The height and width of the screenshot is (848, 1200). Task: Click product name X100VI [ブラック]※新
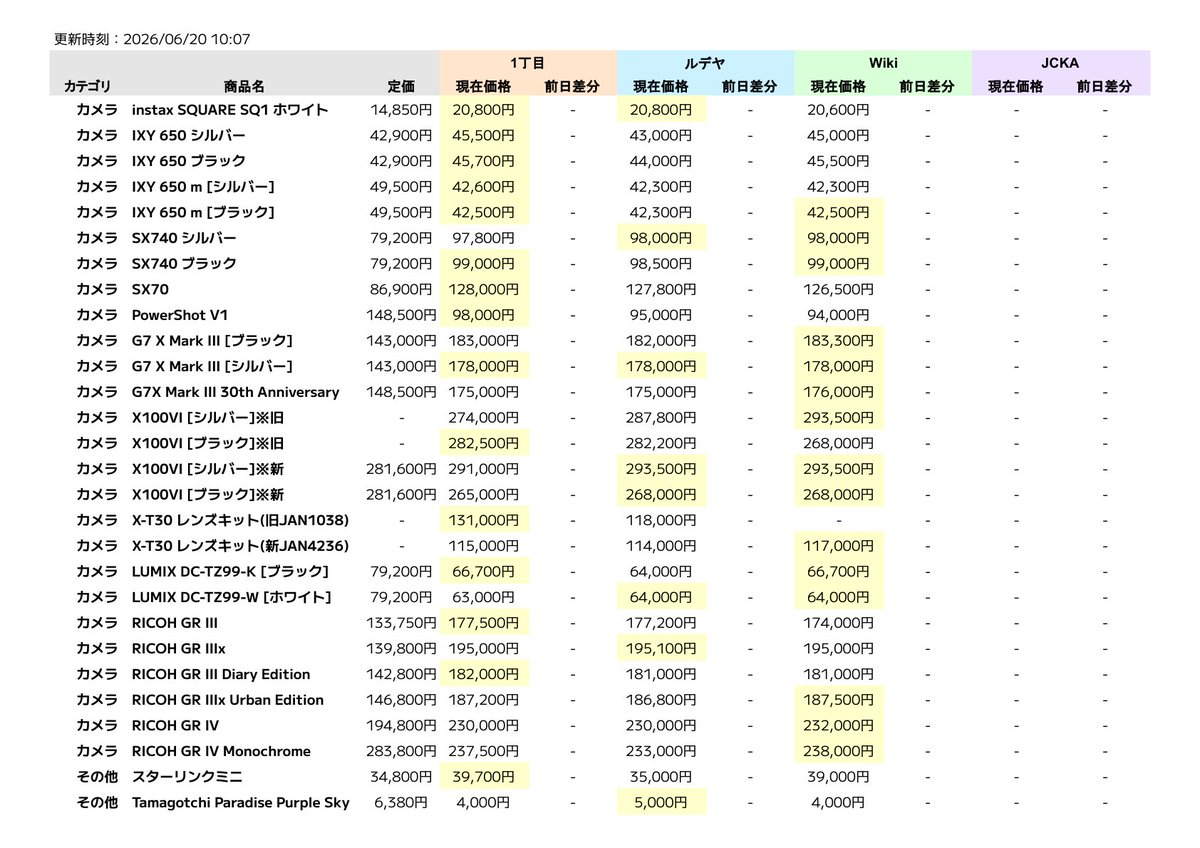[x=208, y=494]
